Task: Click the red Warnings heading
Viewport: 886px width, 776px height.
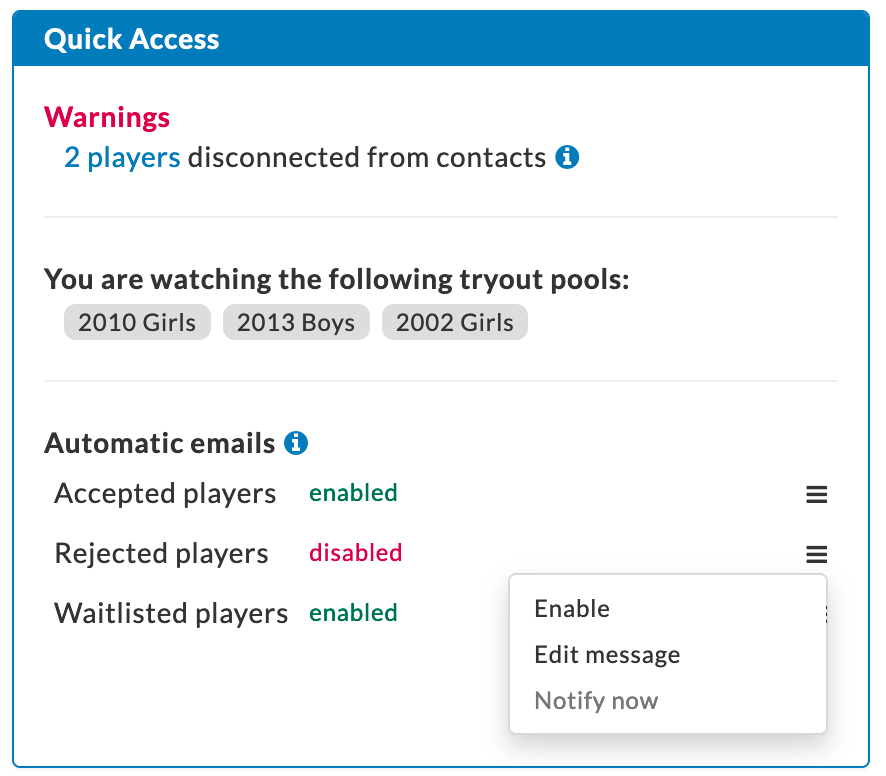Action: [107, 118]
